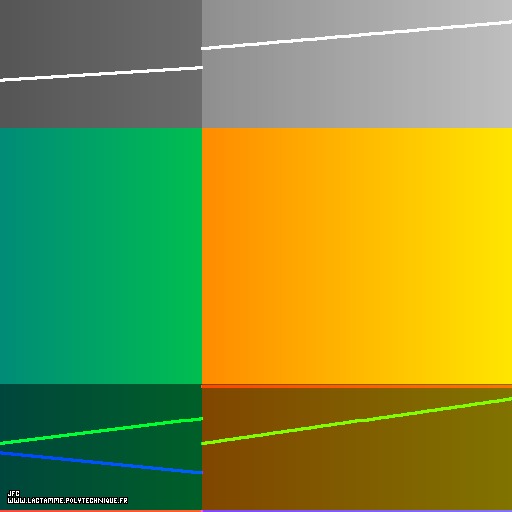Screen dimensions: 512x512
Task: Click the bright green line in dark green panel
Action: coord(101,431)
